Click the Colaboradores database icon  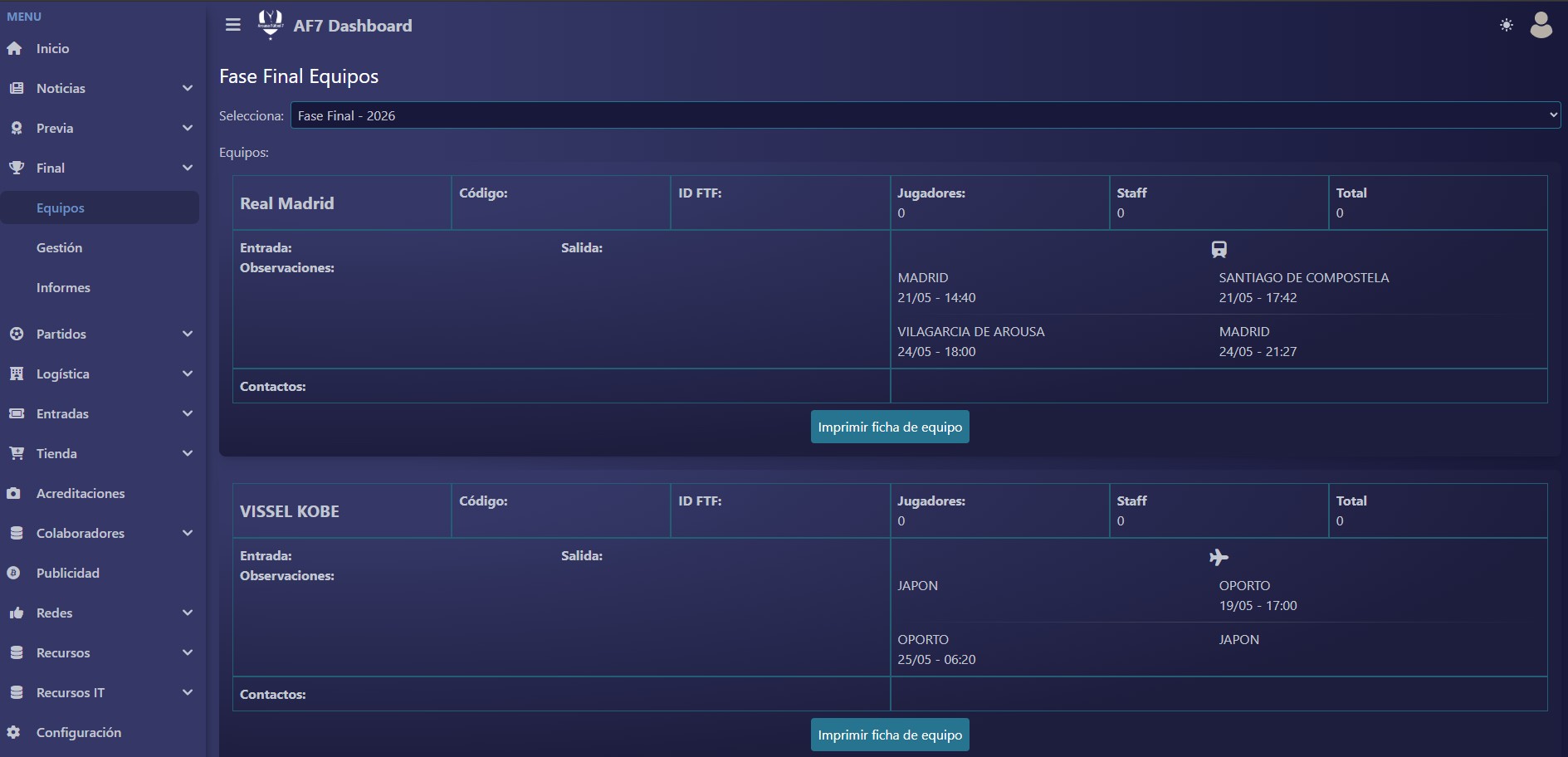(x=16, y=533)
